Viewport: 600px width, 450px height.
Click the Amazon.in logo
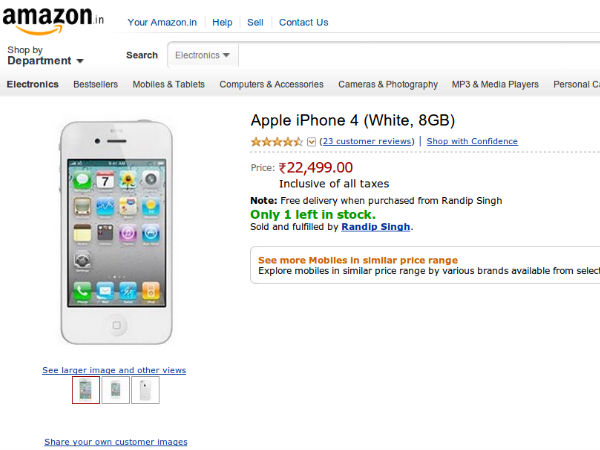pyautogui.click(x=55, y=20)
